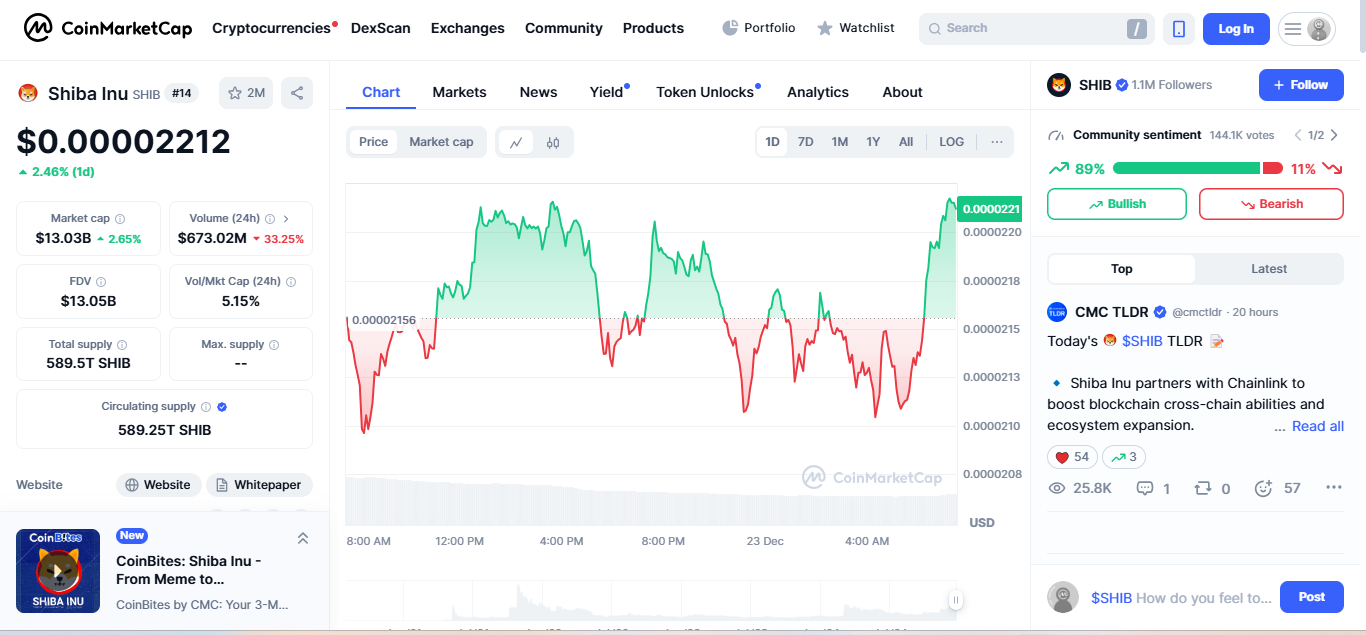Go to previous sentiment page arrow
The height and width of the screenshot is (635, 1366).
coord(1298,135)
